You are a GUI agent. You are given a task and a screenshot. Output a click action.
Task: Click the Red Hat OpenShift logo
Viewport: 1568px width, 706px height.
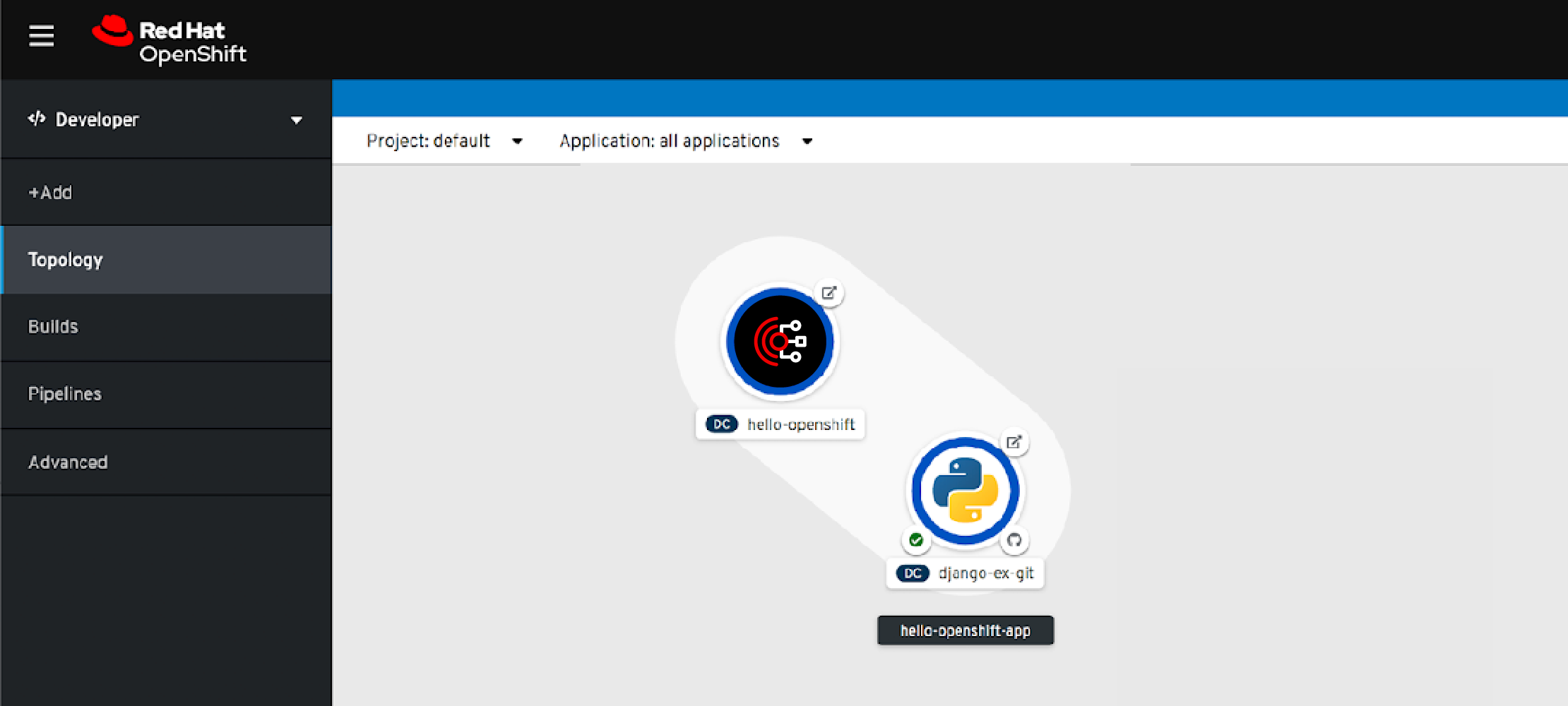click(x=170, y=40)
